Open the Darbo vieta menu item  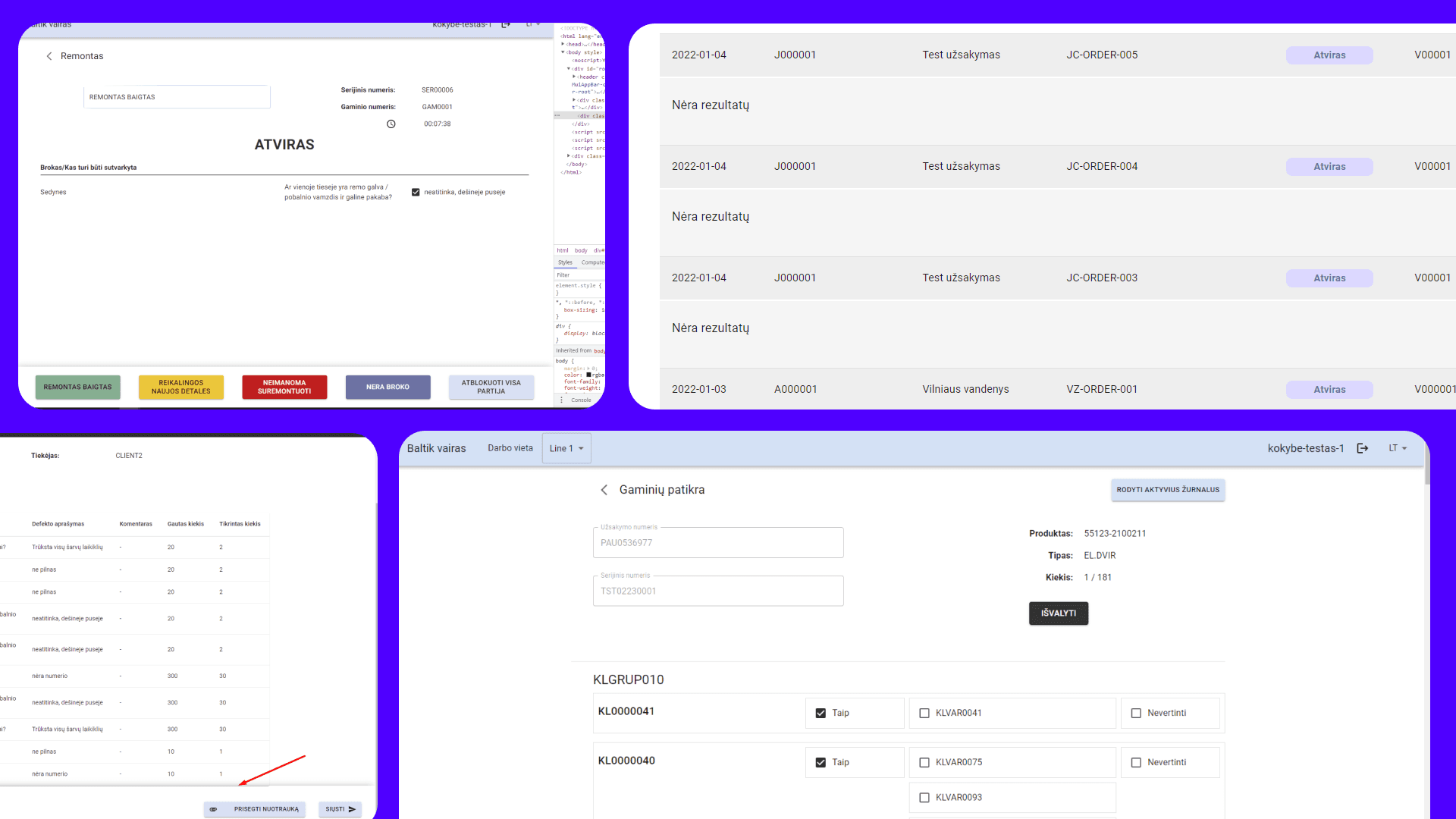click(x=510, y=448)
